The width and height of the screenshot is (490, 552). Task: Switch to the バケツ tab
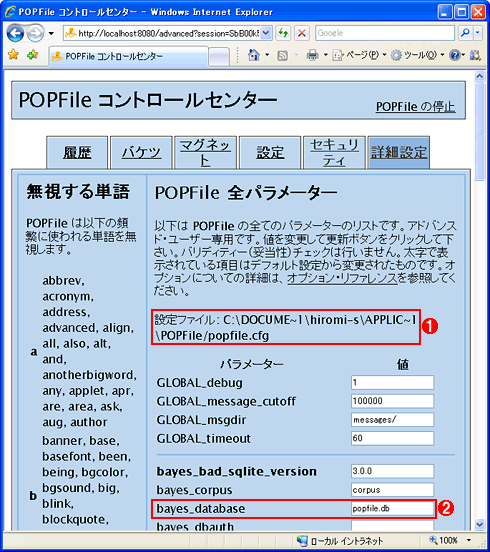(141, 152)
